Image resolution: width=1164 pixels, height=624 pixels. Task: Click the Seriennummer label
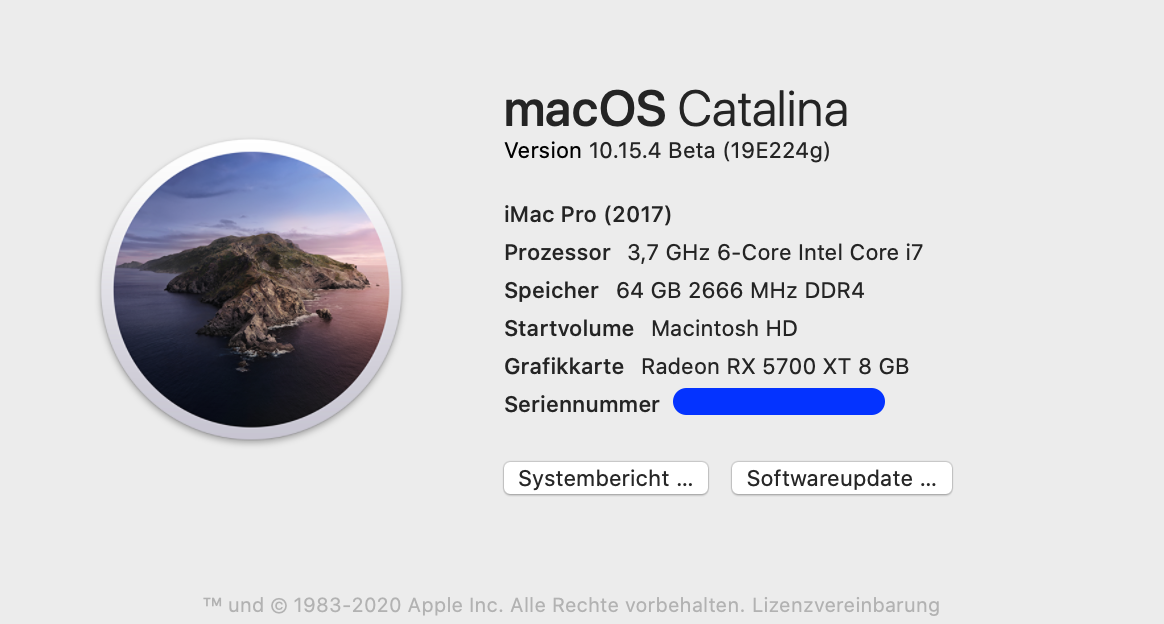(x=582, y=405)
